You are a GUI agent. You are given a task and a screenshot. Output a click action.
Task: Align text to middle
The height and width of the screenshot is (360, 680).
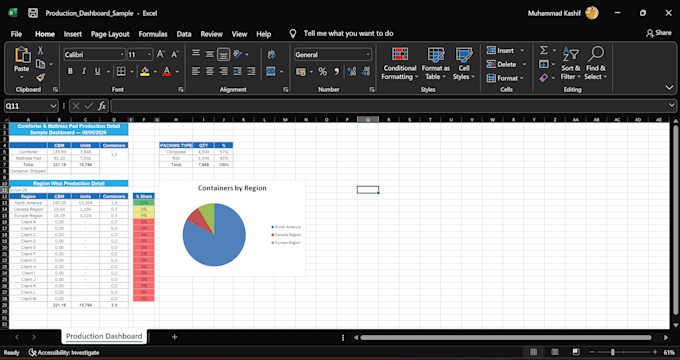[x=210, y=54]
